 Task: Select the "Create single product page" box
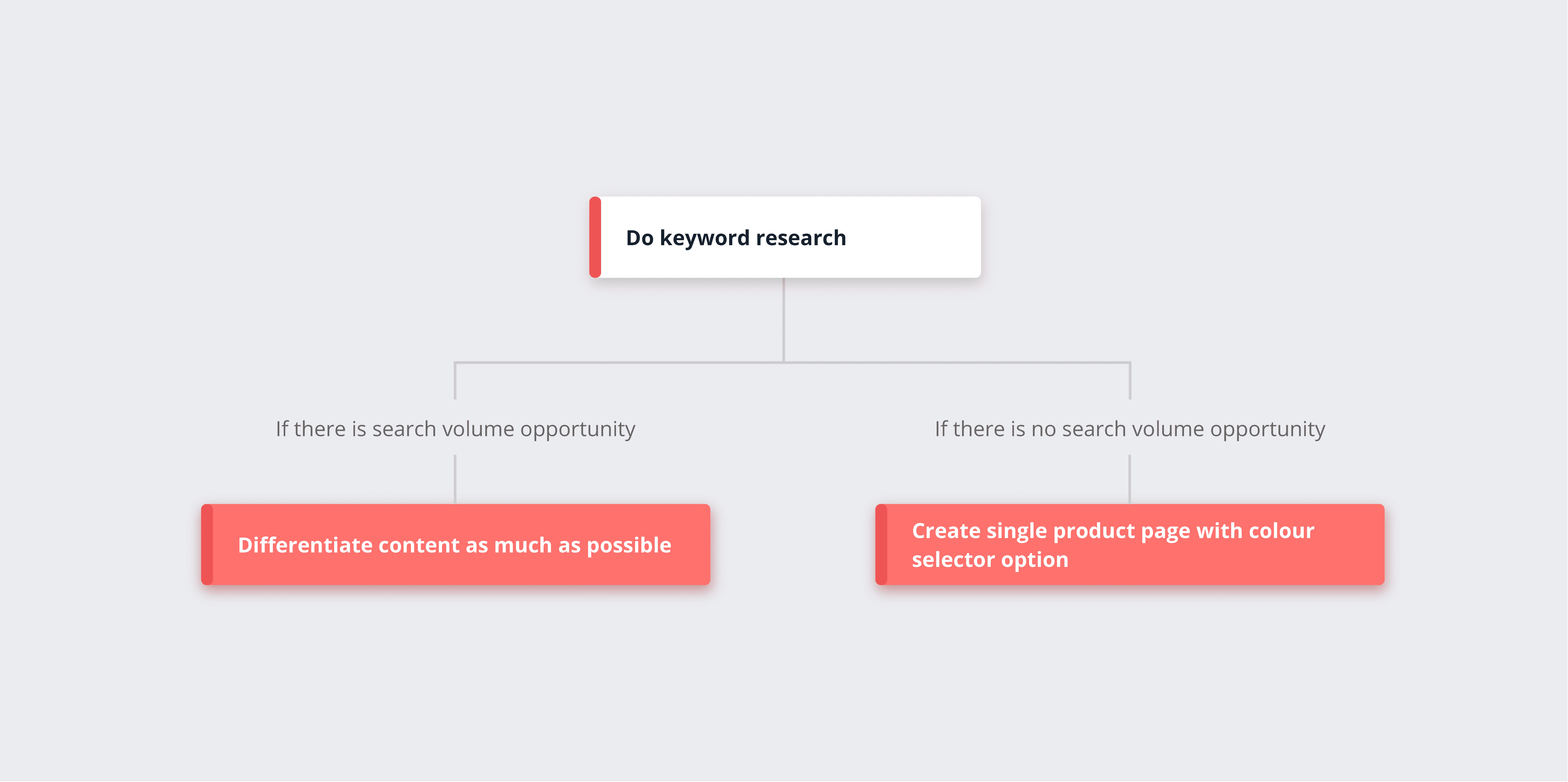1130,544
